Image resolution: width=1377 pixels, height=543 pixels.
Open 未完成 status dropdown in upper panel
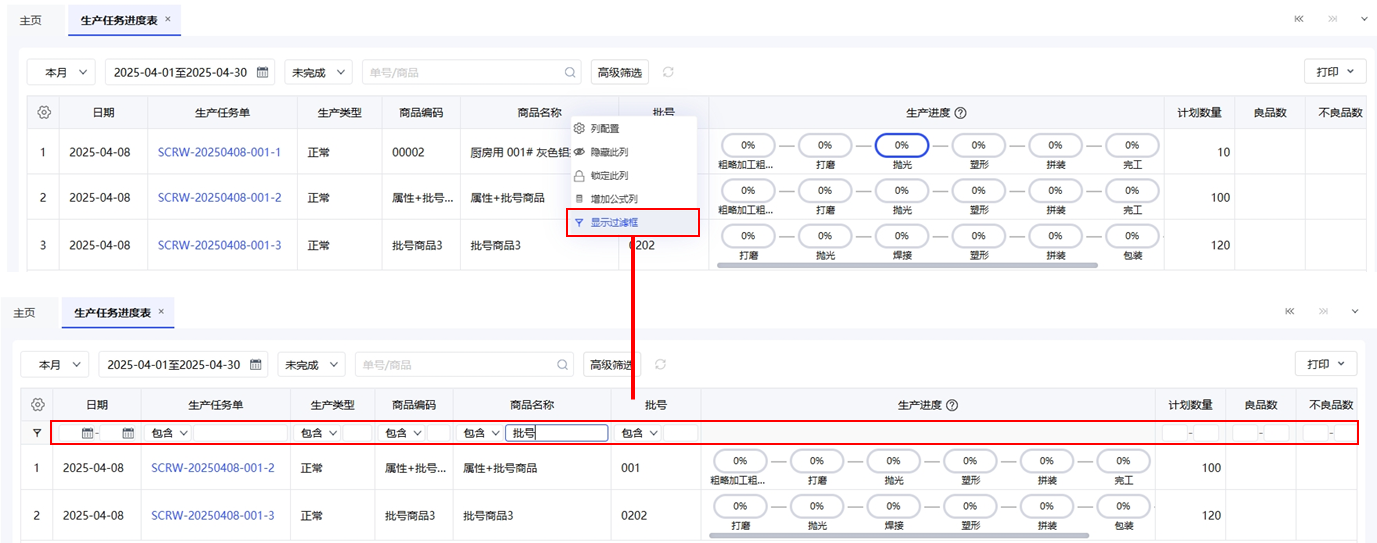click(319, 72)
